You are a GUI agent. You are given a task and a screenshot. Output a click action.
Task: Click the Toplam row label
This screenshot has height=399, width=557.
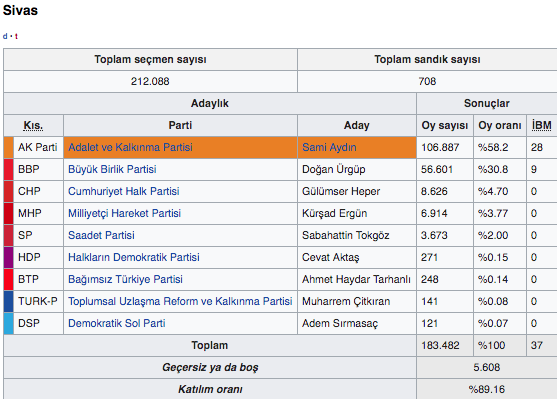(210, 346)
